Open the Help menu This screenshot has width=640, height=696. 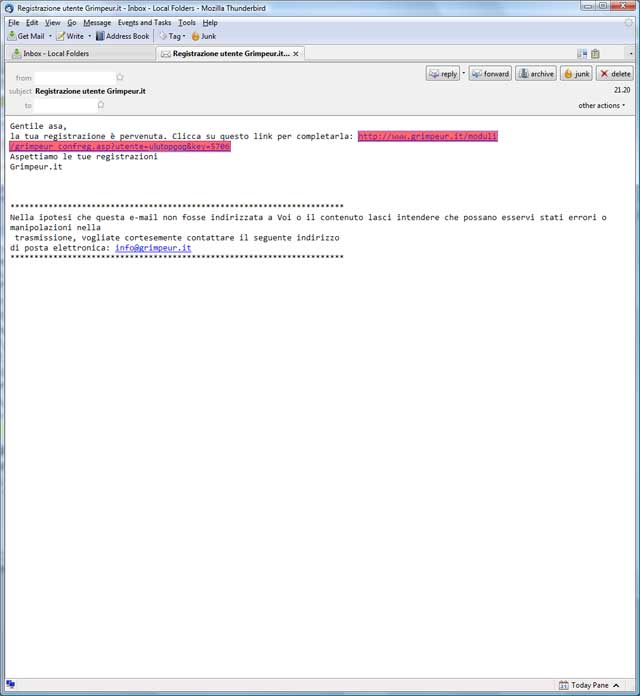pyautogui.click(x=210, y=23)
